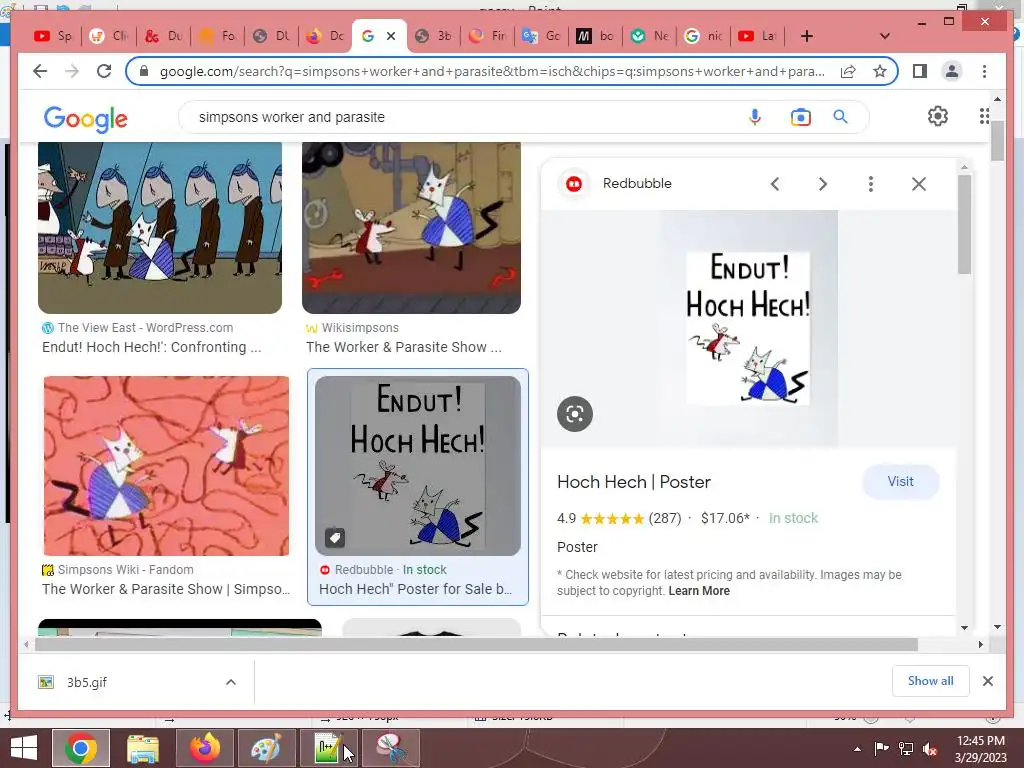This screenshot has height=768, width=1024.
Task: Start voice search with microphone
Action: pos(754,117)
